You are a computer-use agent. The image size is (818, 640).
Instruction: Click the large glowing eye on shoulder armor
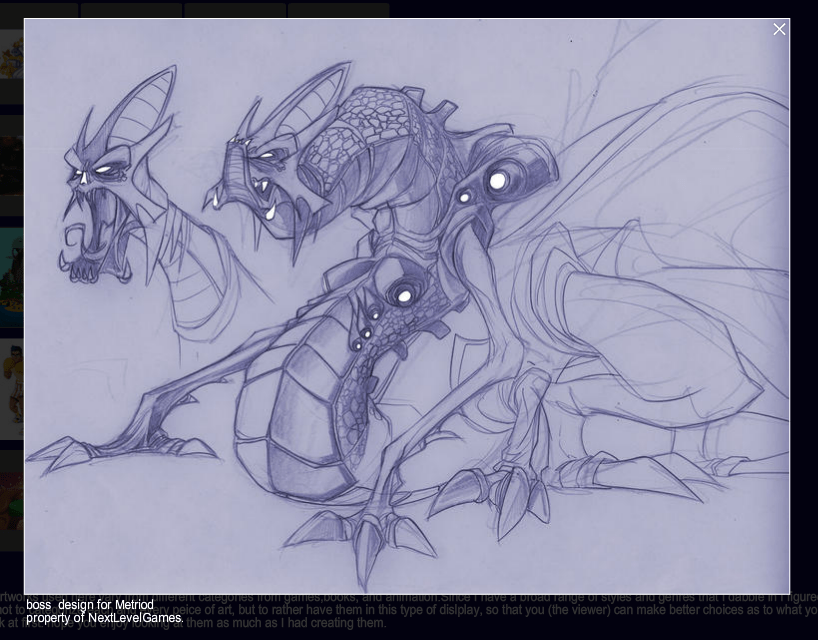tap(497, 180)
